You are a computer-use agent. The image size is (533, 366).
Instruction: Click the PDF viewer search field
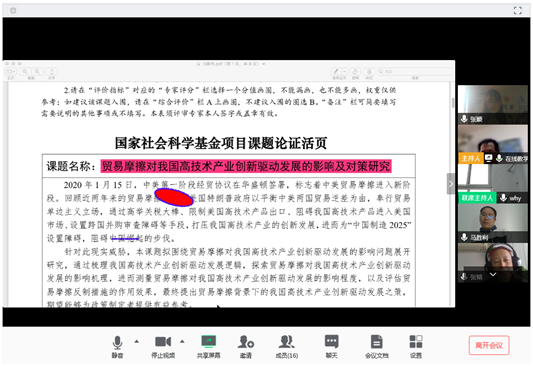[x=415, y=72]
